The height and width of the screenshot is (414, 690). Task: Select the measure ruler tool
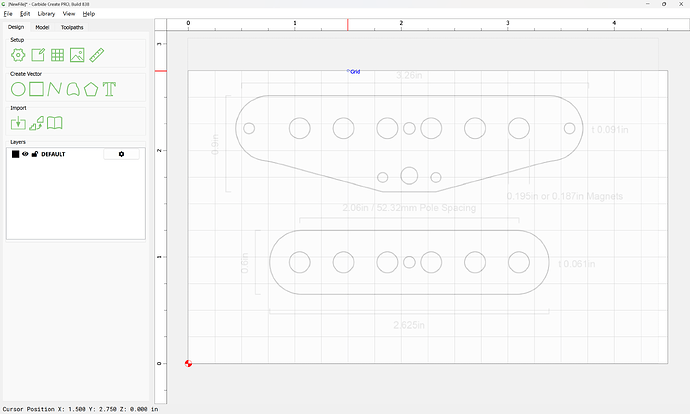pyautogui.click(x=96, y=55)
